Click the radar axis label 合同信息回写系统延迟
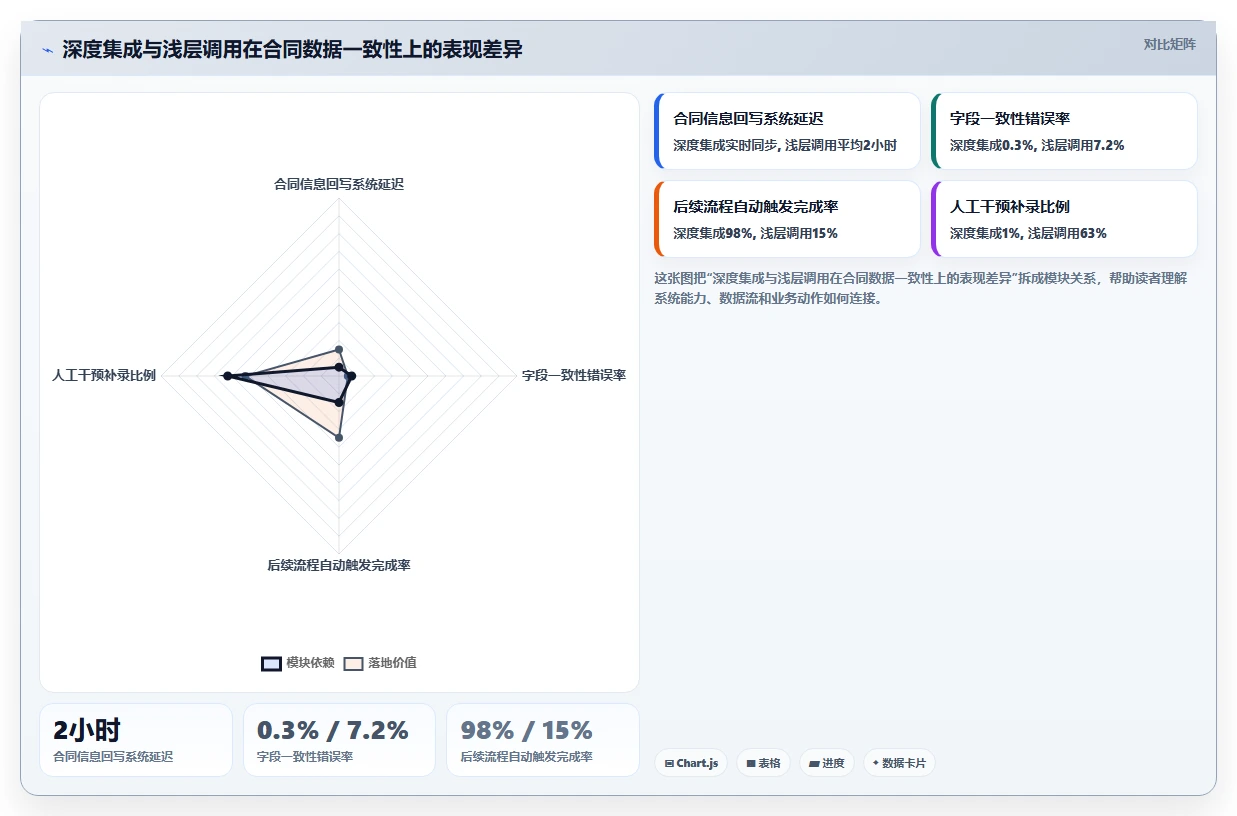This screenshot has width=1237, height=816. 339,184
